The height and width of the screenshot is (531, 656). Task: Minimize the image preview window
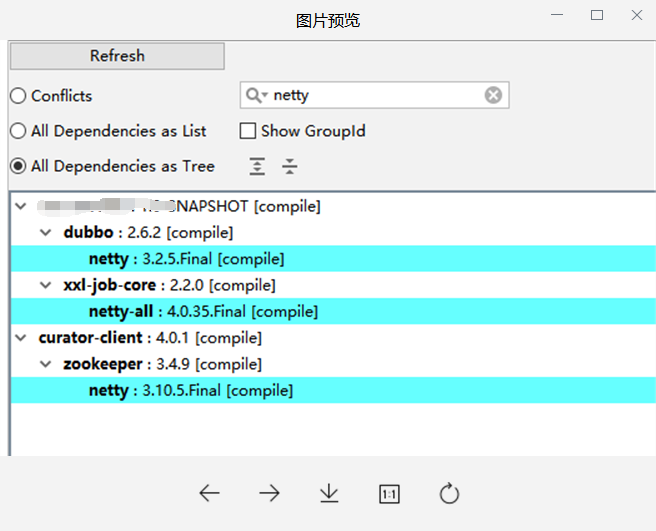click(557, 15)
